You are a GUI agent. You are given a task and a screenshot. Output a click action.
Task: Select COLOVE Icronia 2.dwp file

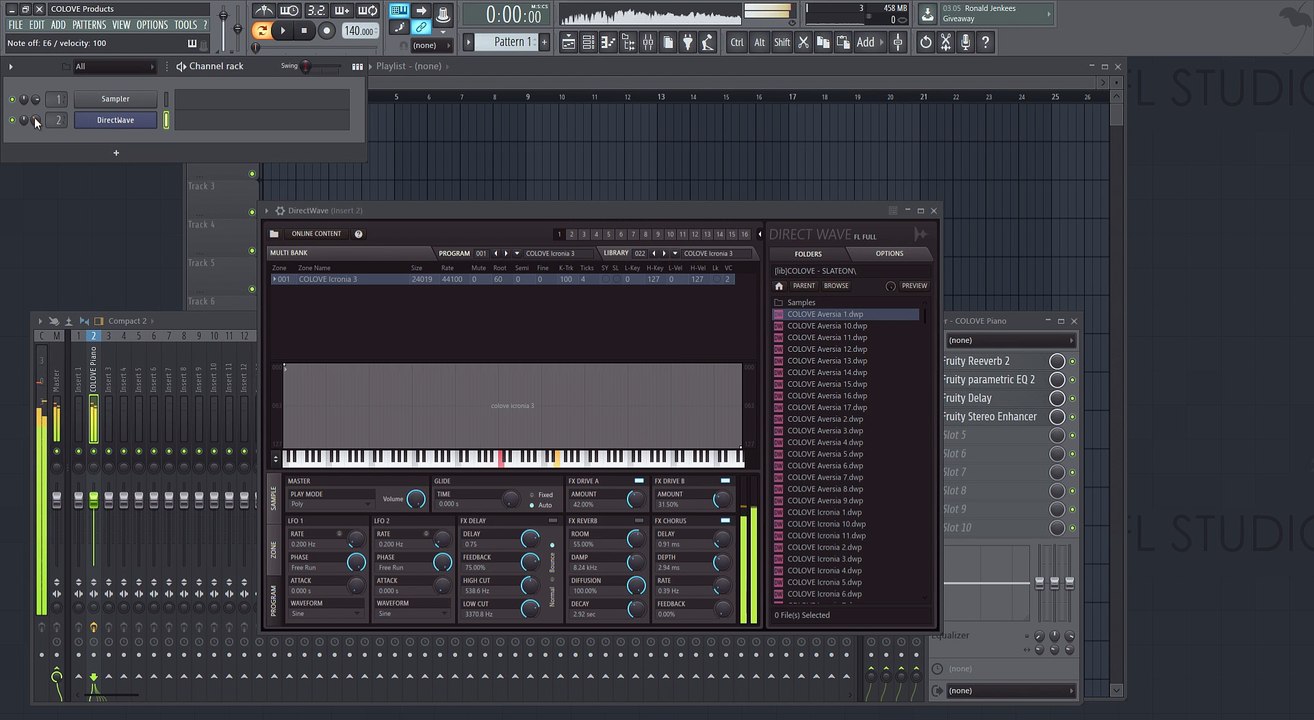(x=825, y=547)
